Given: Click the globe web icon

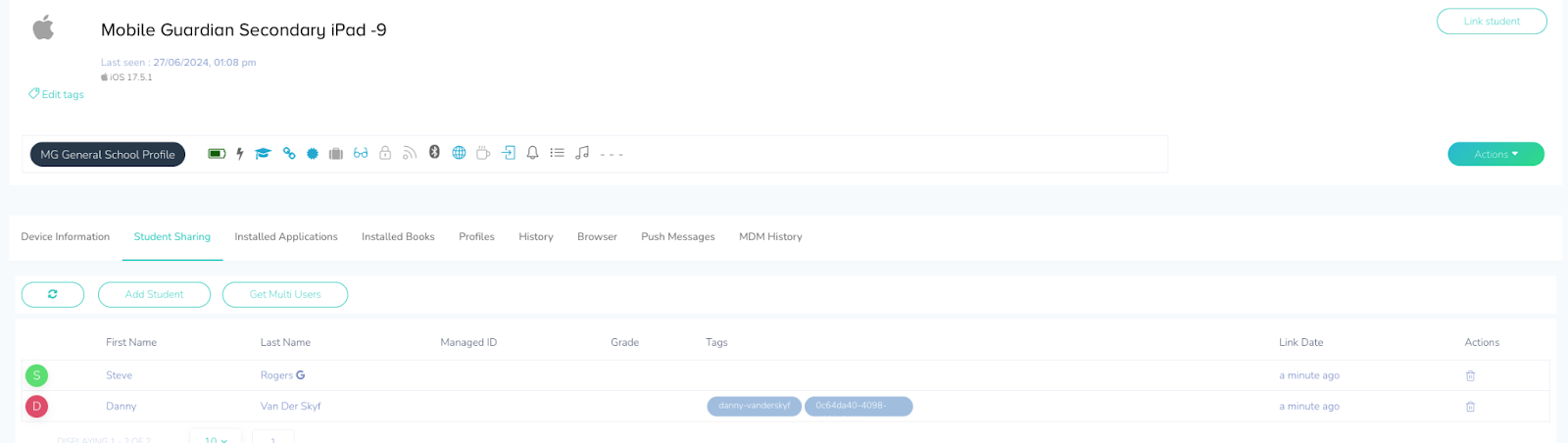Looking at the screenshot, I should pos(459,153).
